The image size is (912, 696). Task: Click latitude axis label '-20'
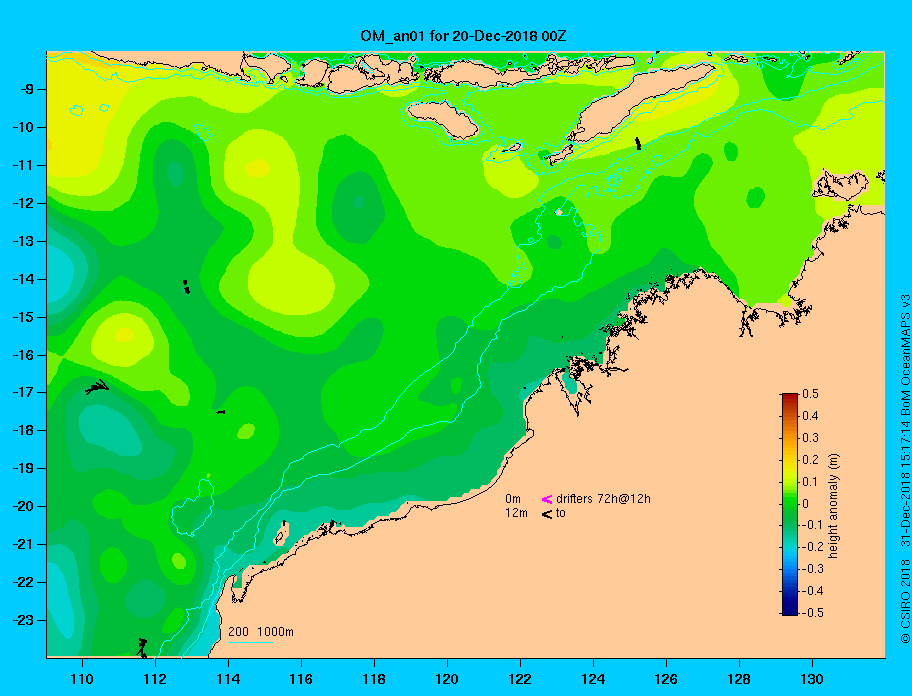(23, 506)
